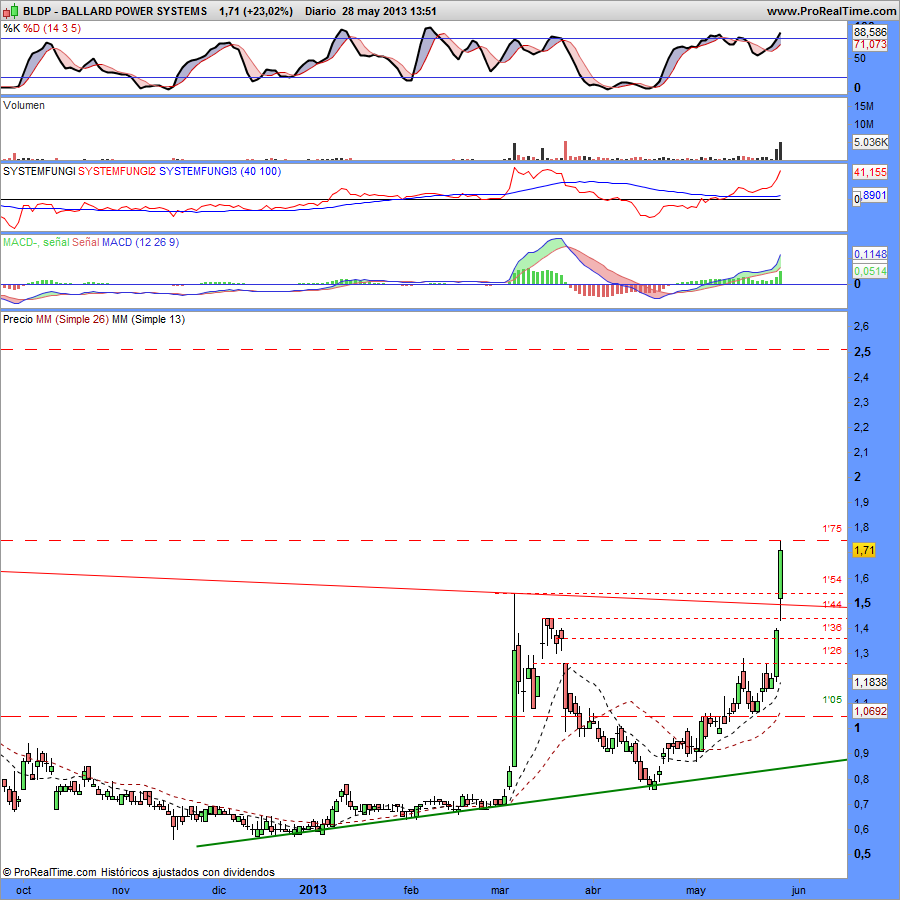The width and height of the screenshot is (900, 900).
Task: Click the MM (Simple 26) moving average label
Action: click(x=72, y=319)
